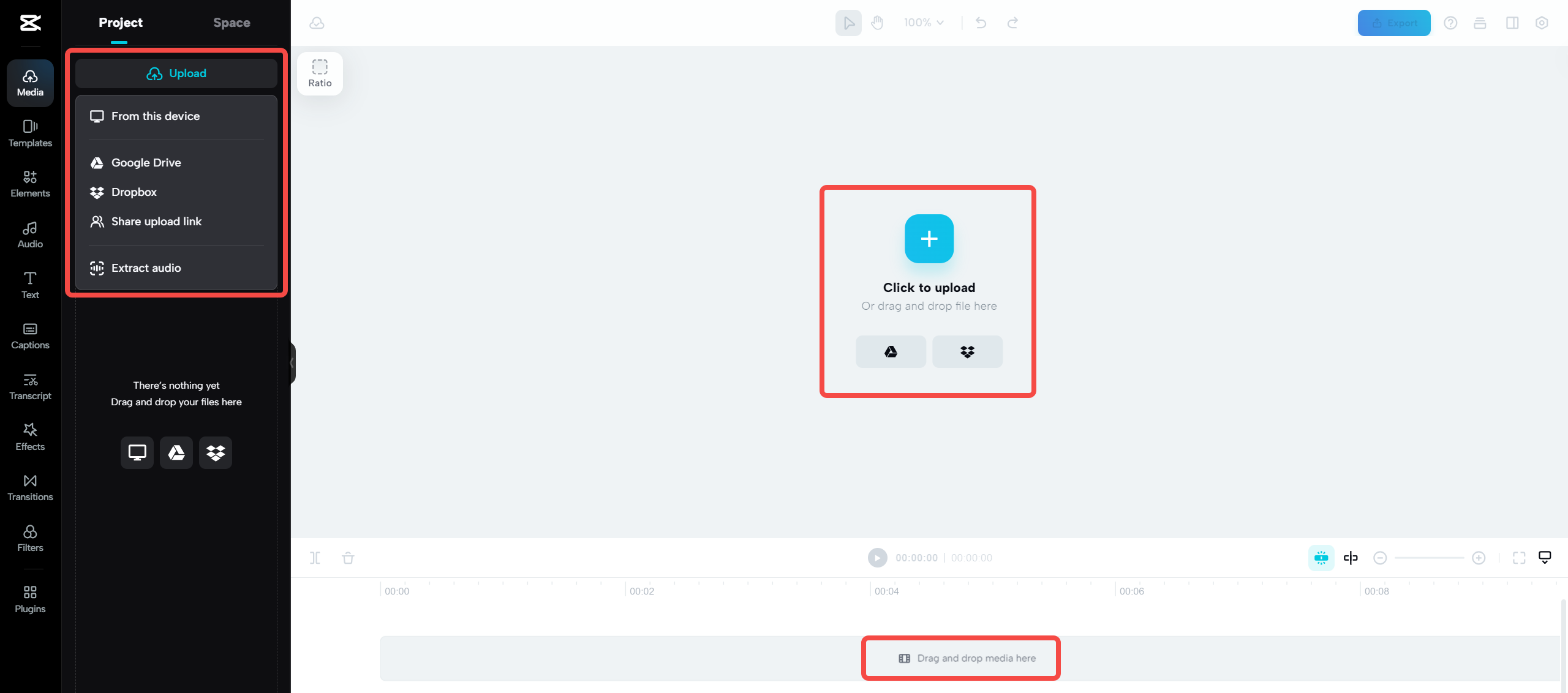This screenshot has height=693, width=1568.
Task: Switch to the Space tab
Action: click(x=232, y=22)
